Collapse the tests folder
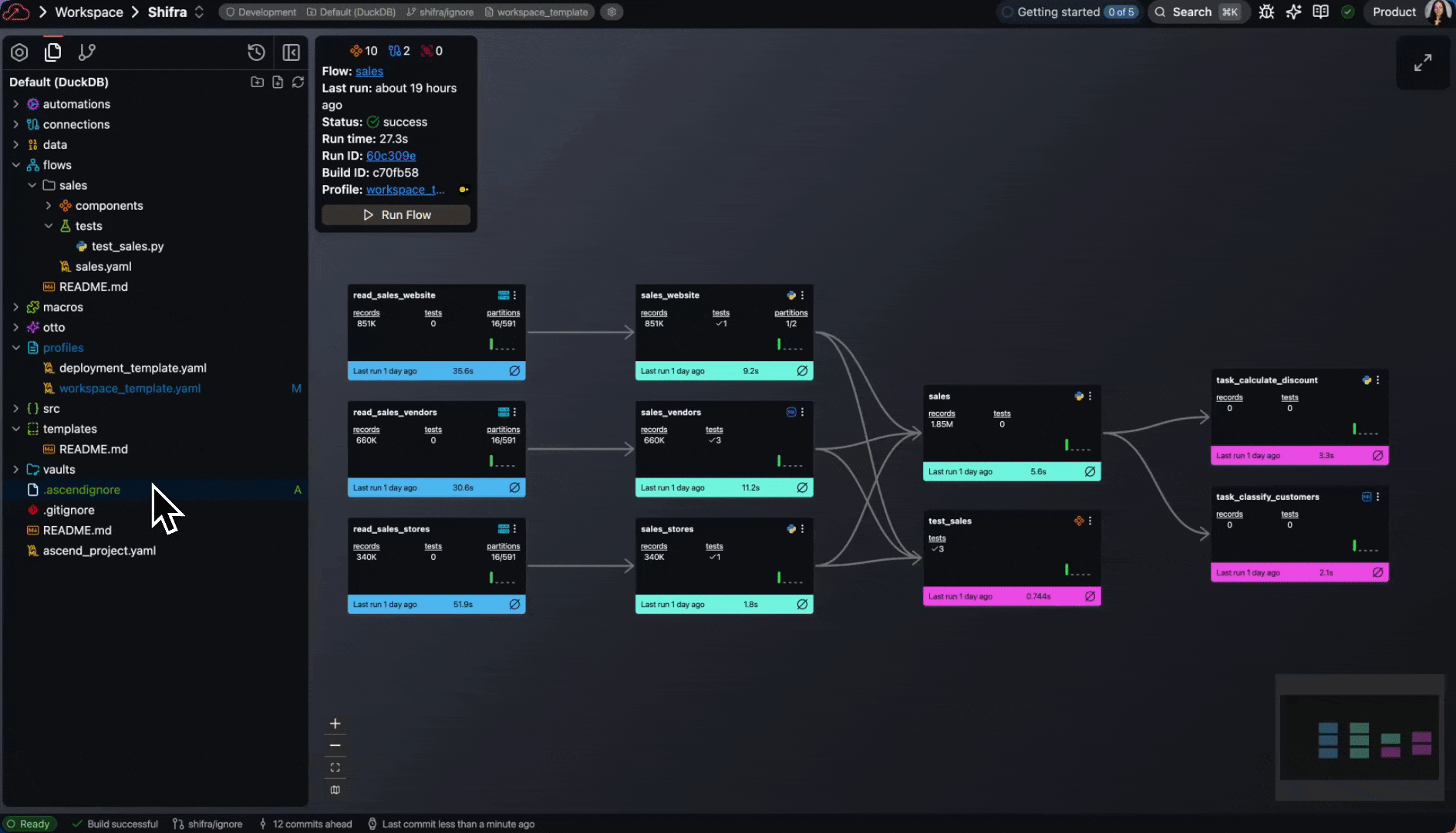The width and height of the screenshot is (1456, 833). tap(49, 226)
